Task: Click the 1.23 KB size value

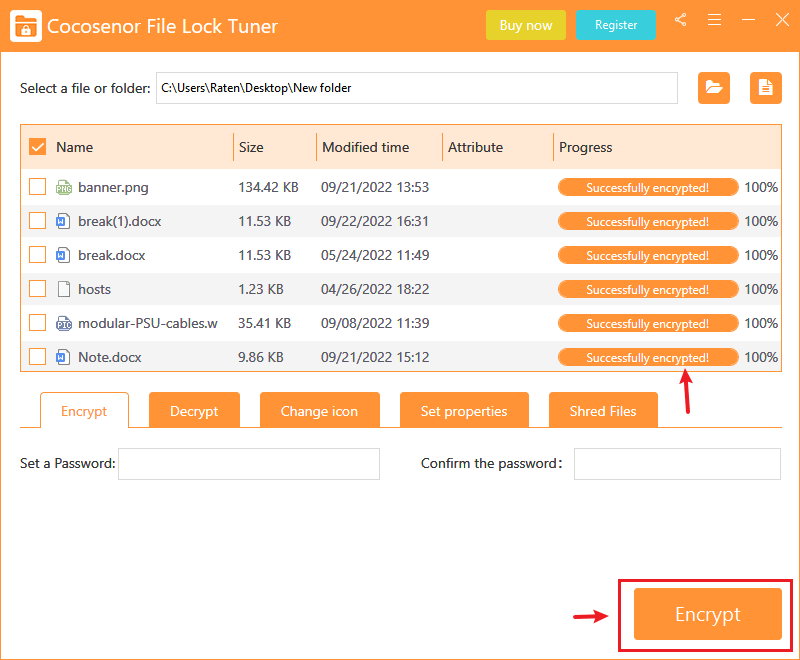Action: [x=261, y=289]
